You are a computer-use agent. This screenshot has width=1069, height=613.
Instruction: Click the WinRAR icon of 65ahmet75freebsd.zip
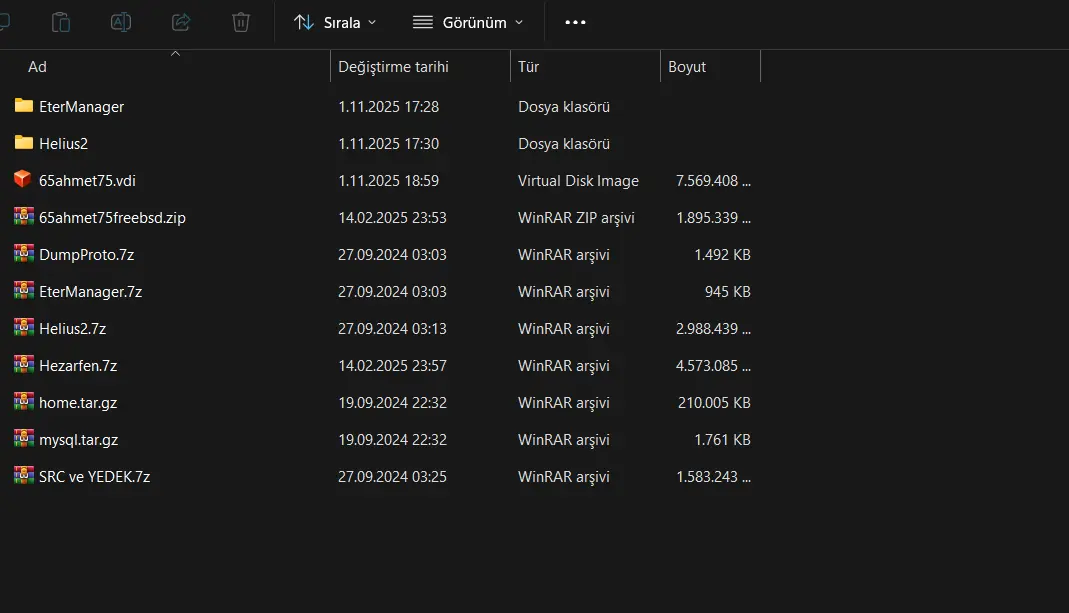tap(24, 217)
